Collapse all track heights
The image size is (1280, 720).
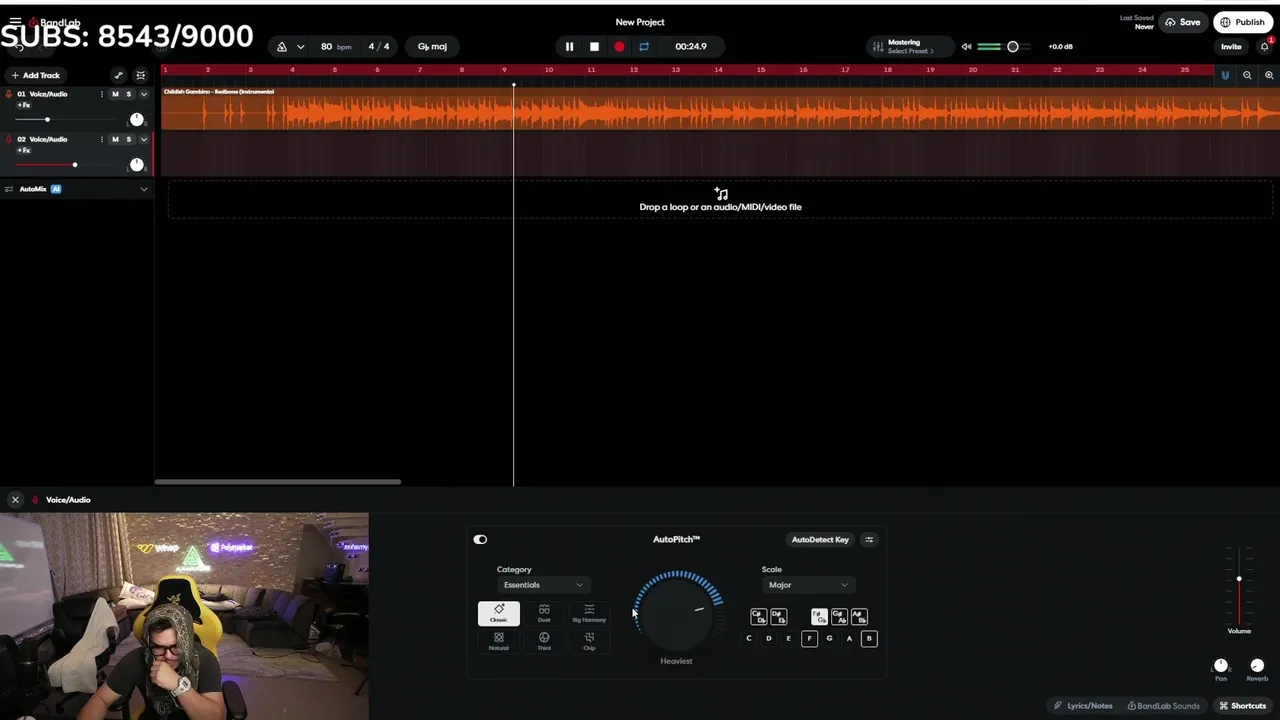(140, 75)
